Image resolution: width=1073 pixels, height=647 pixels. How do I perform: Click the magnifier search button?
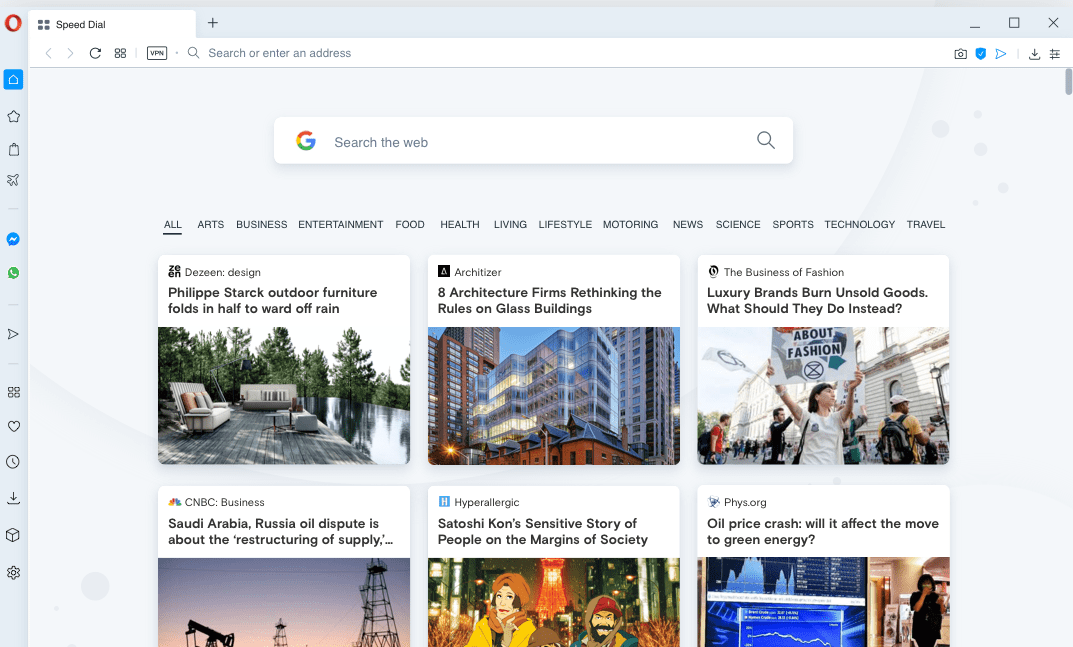tap(766, 140)
